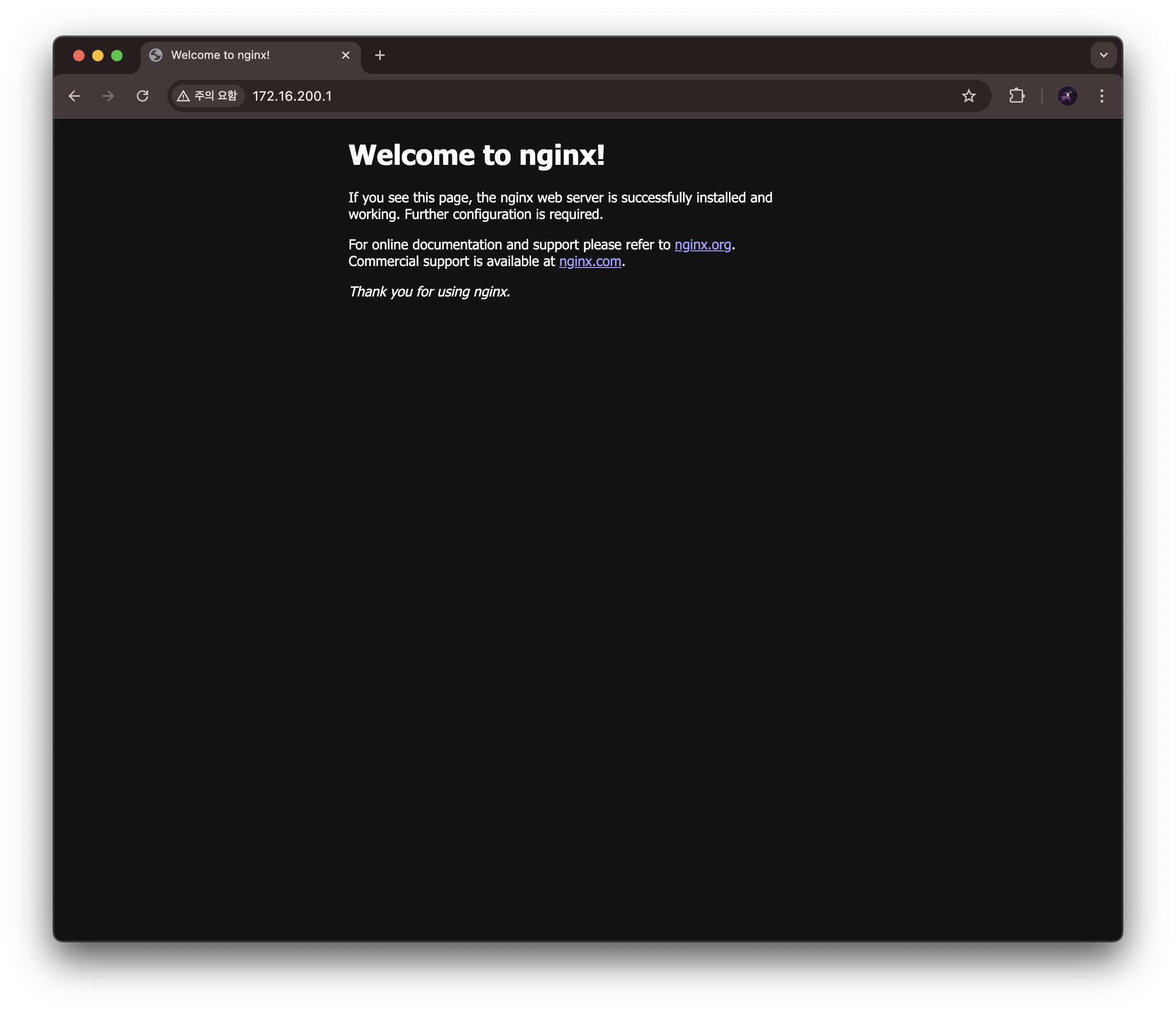
Task: Click the red close window button
Action: (x=79, y=55)
